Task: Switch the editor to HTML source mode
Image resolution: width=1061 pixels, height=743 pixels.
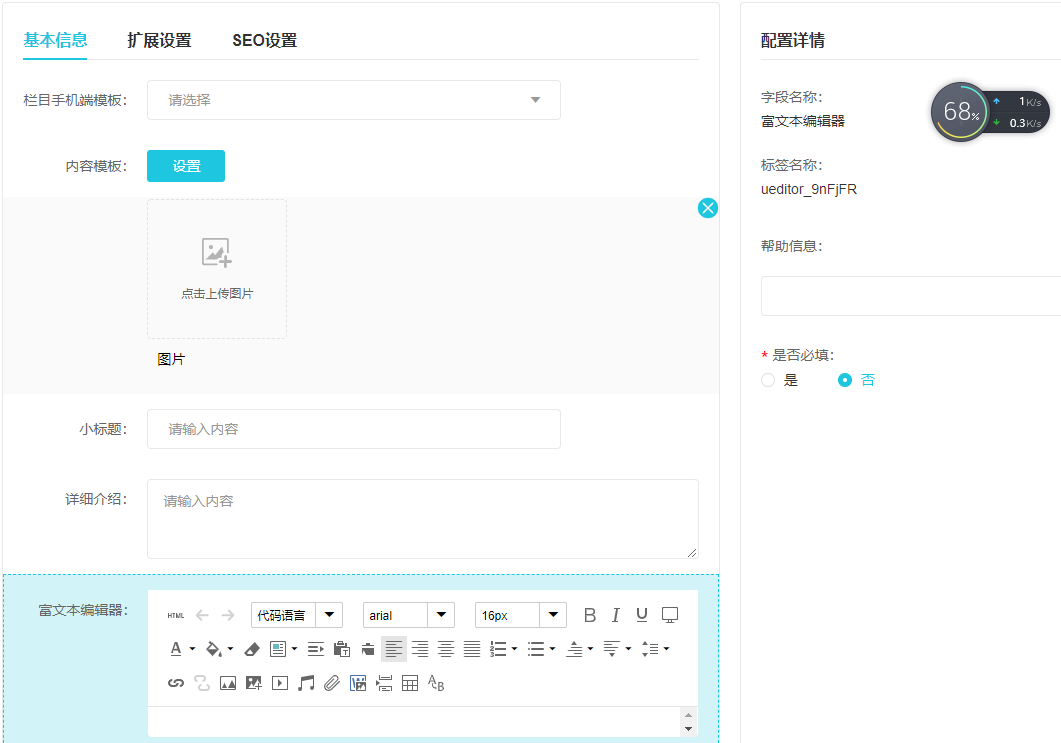Action: click(x=176, y=615)
